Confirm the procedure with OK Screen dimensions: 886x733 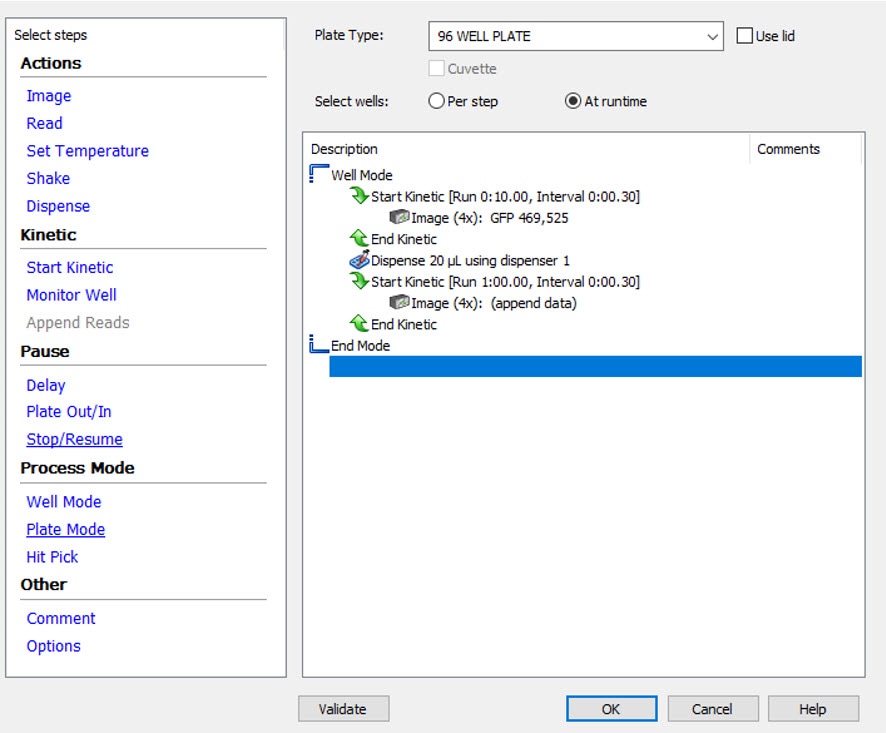pyautogui.click(x=610, y=709)
